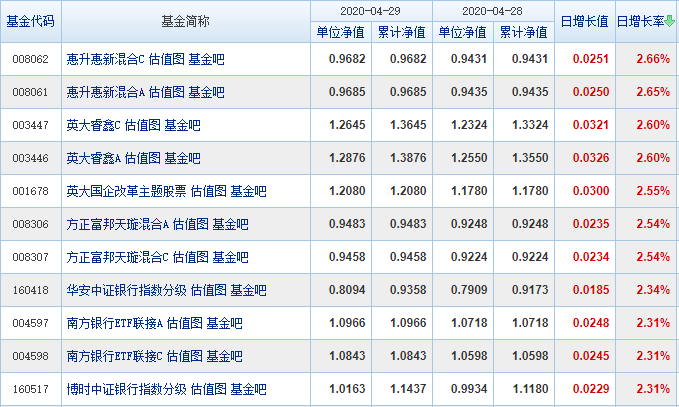Open 基金吧 for 华安中证银行指数分级
This screenshot has height=407, width=679.
pos(249,290)
